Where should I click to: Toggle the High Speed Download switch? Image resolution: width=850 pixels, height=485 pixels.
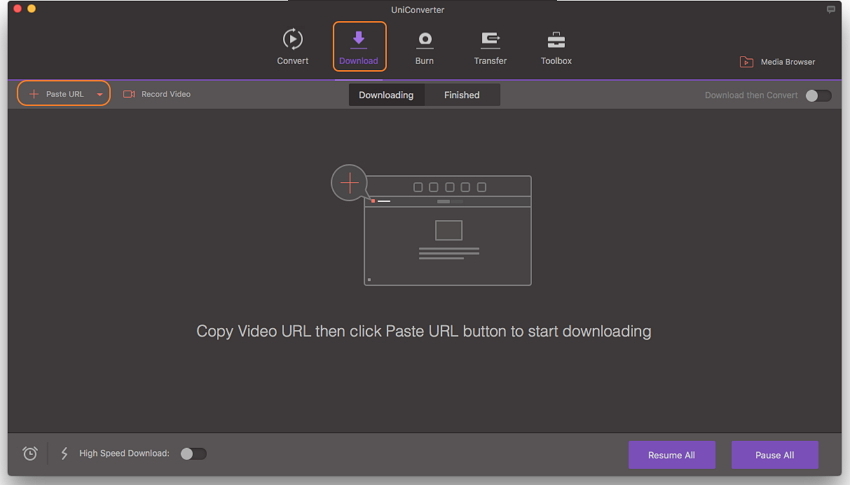[194, 454]
